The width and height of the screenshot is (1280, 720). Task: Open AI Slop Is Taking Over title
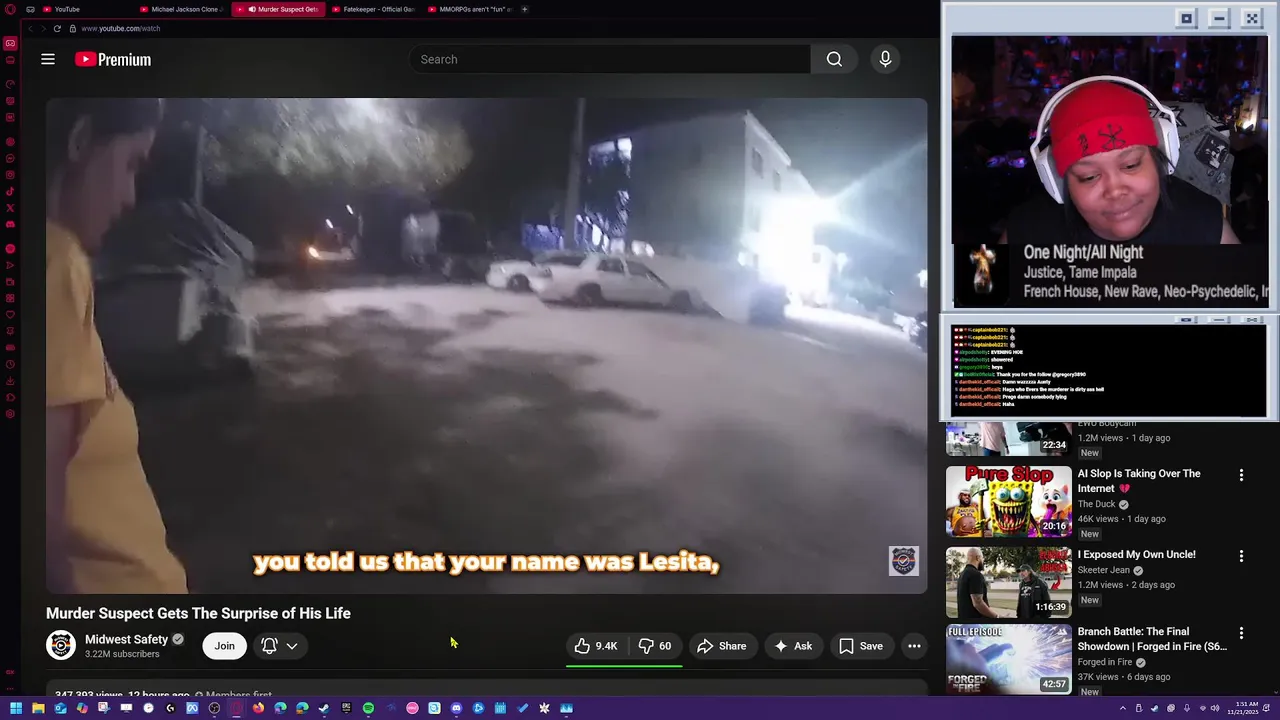click(x=1139, y=481)
